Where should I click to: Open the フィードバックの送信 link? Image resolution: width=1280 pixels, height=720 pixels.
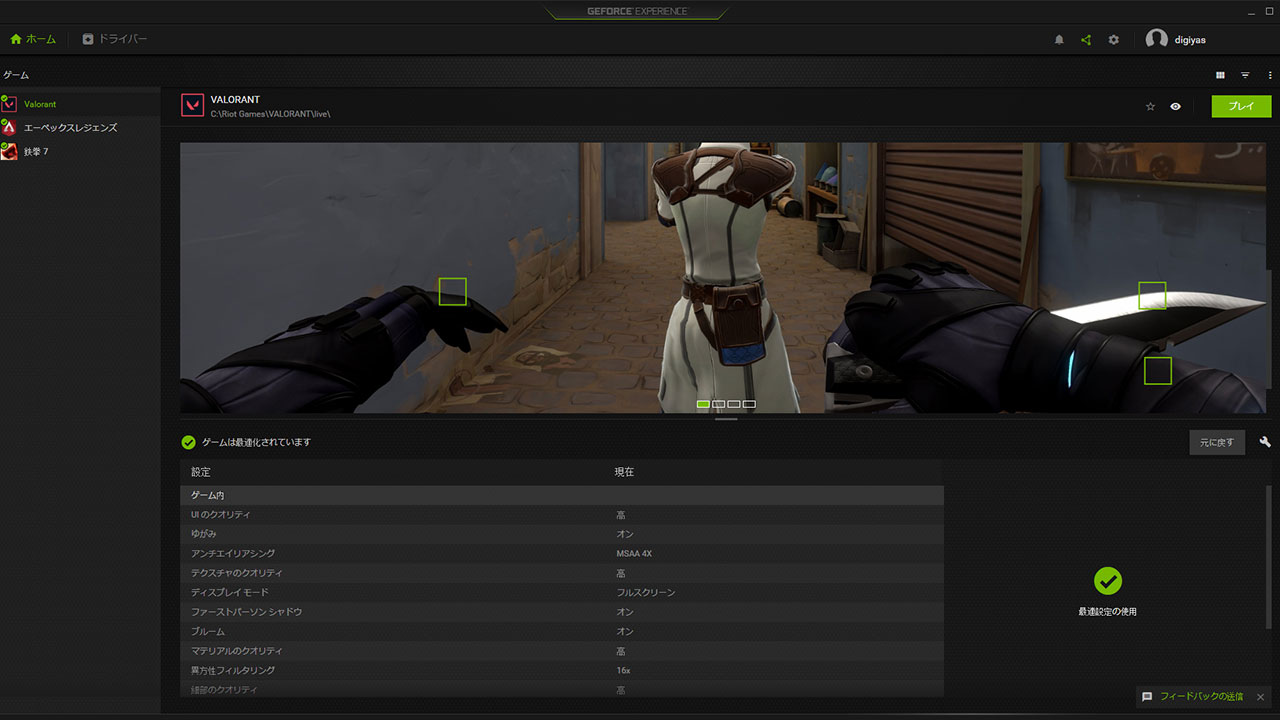(1201, 696)
